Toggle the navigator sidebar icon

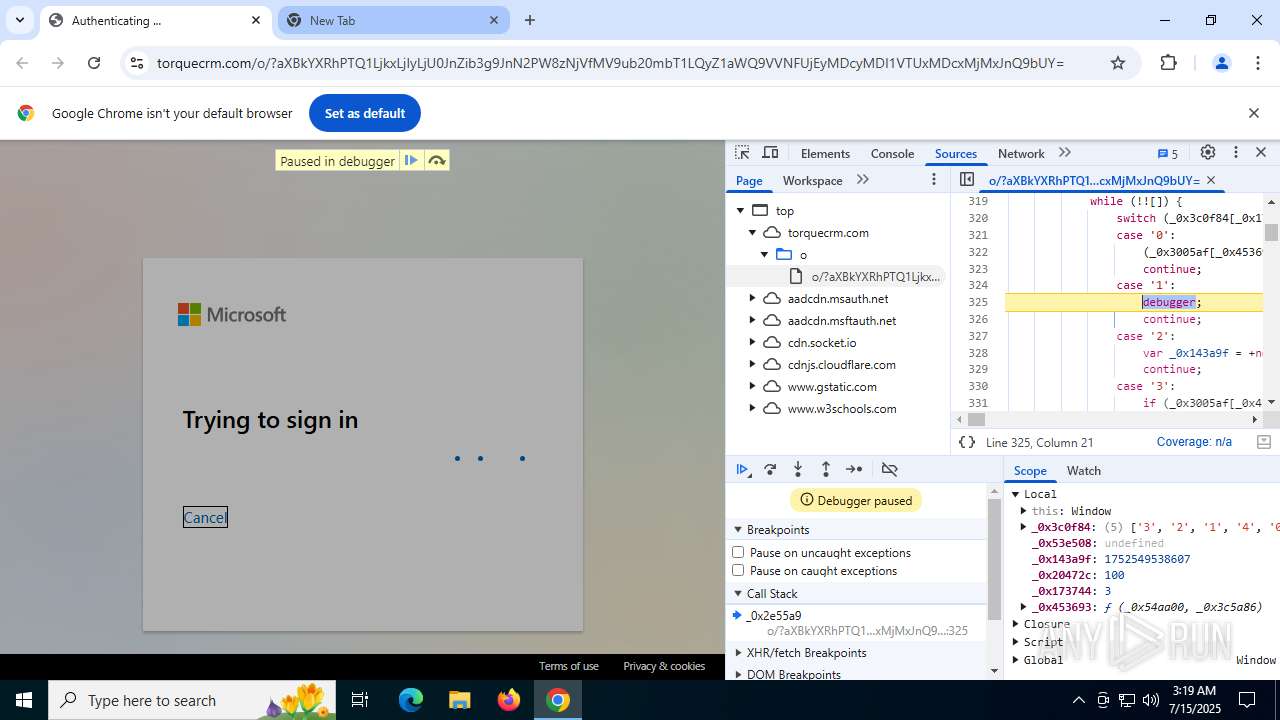(x=967, y=180)
